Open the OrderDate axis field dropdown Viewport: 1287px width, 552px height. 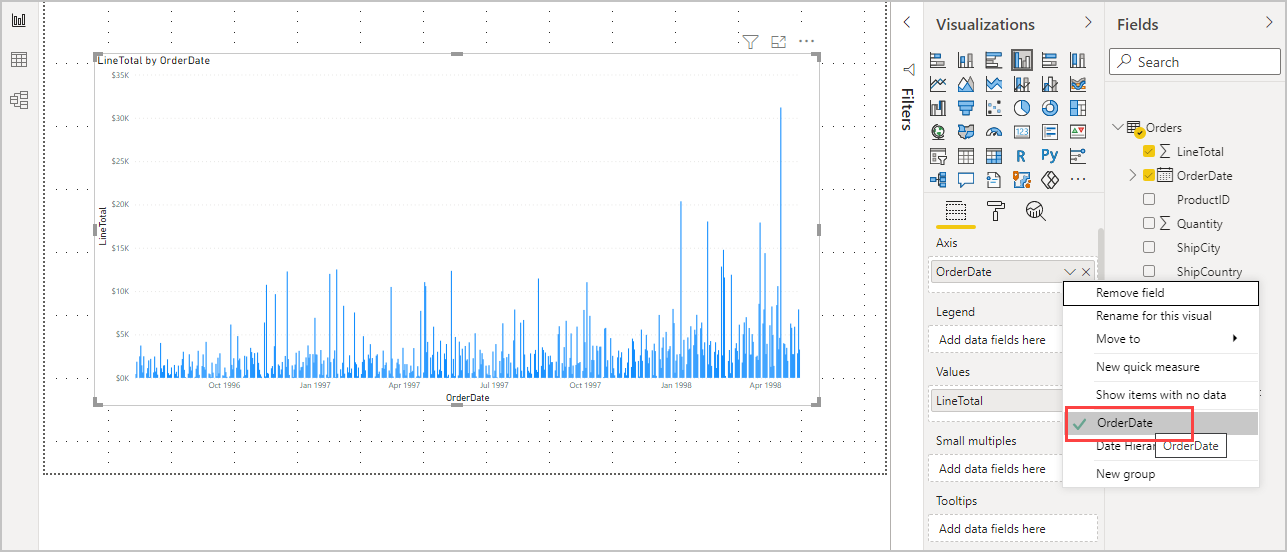[1070, 272]
